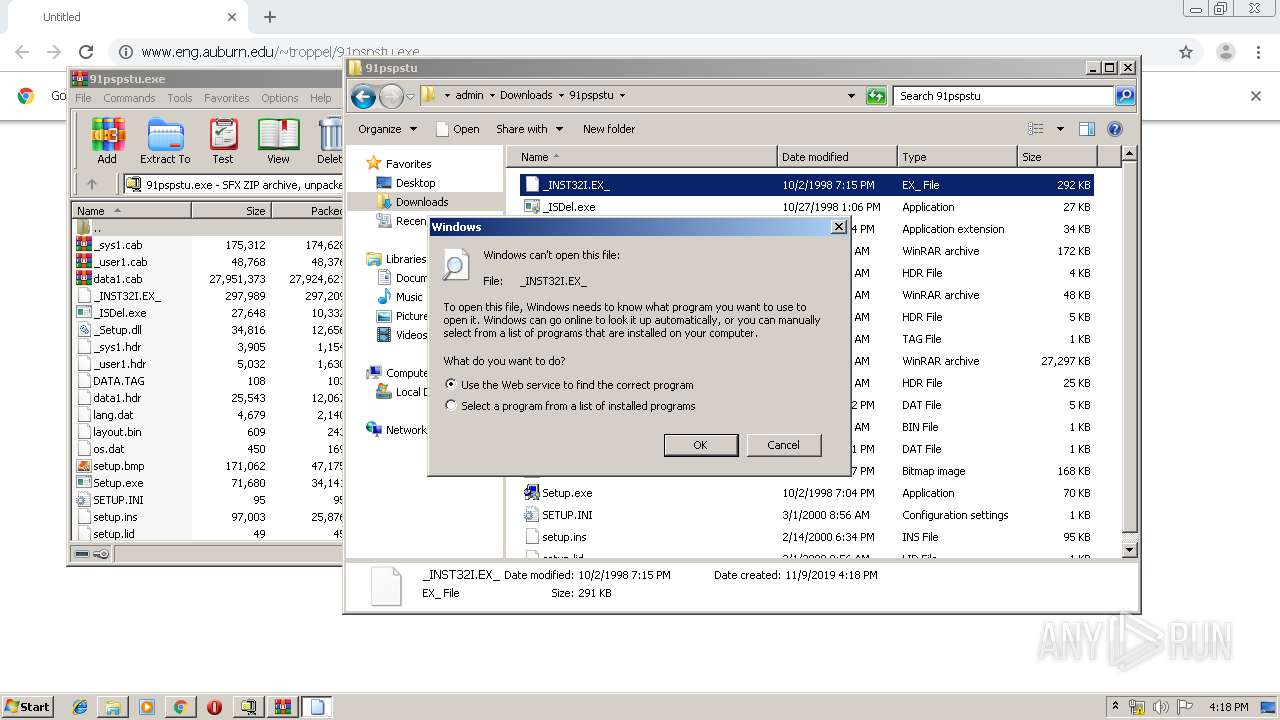1280x720 pixels.
Task: Open WinRAR Options menu
Action: click(280, 98)
